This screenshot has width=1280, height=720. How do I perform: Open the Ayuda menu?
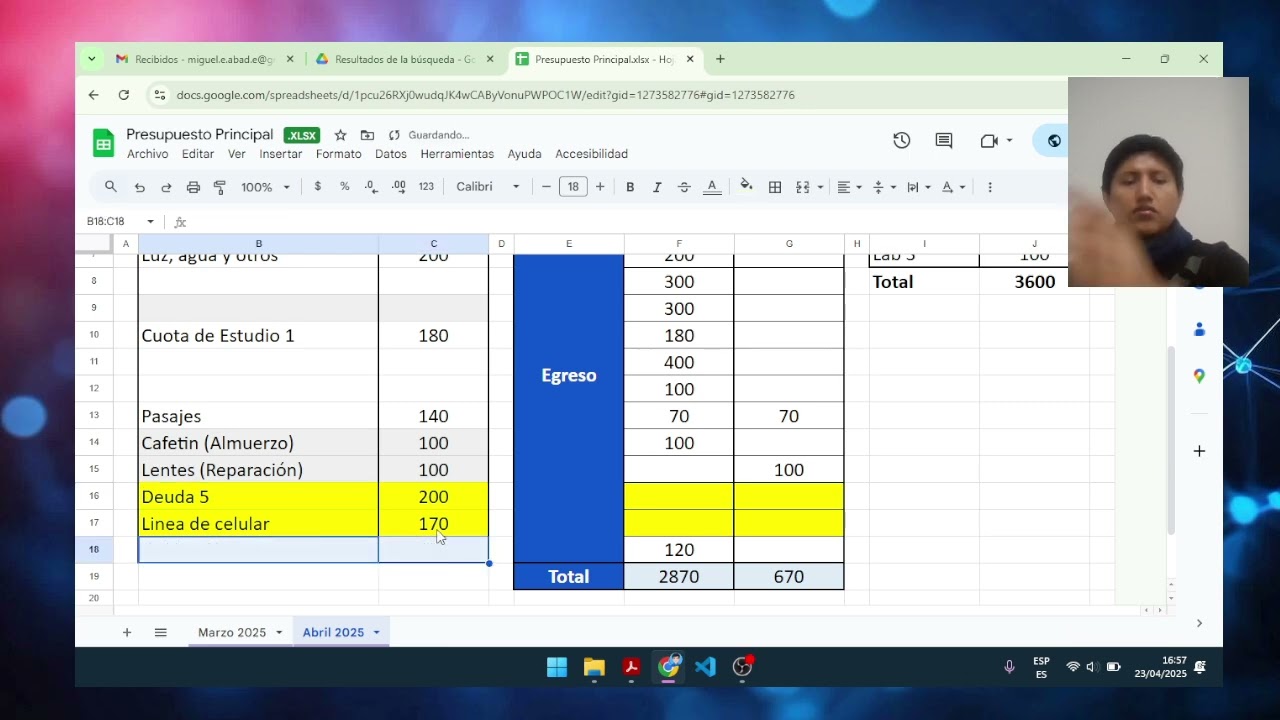click(524, 154)
